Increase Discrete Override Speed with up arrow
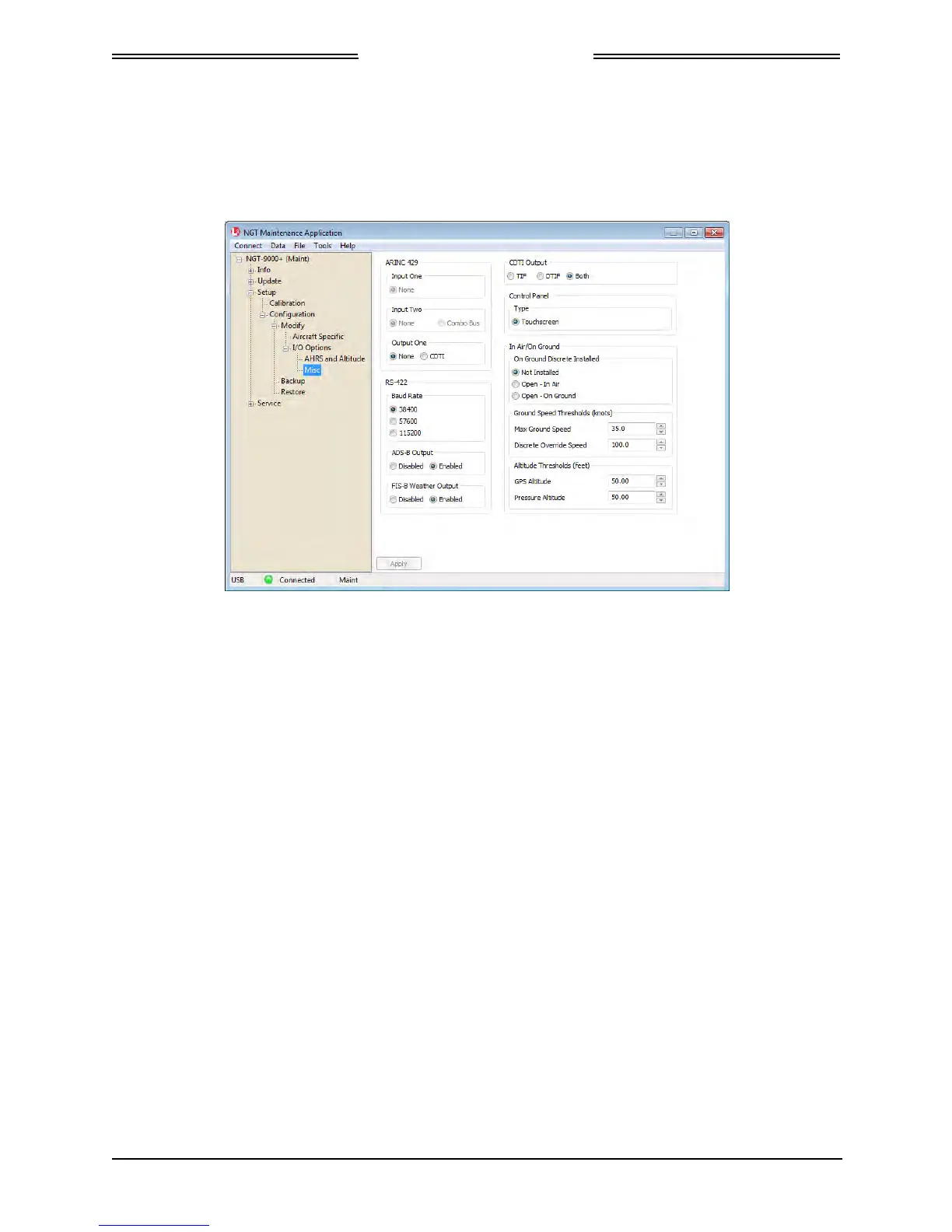Image resolution: width=952 pixels, height=1232 pixels. 661,443
